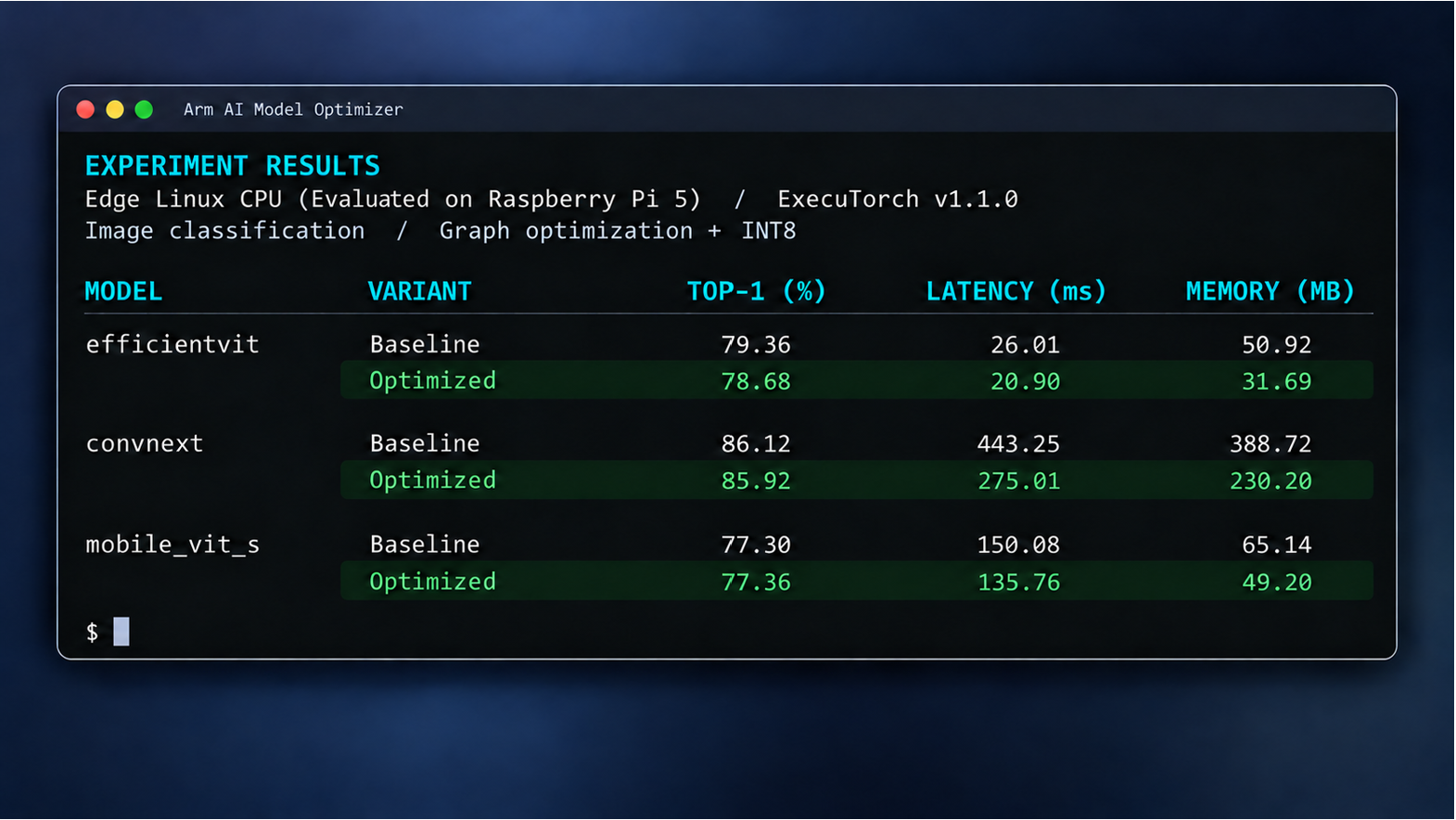This screenshot has width=1456, height=820.
Task: Select the 78.68 top-1 value
Action: tap(756, 381)
